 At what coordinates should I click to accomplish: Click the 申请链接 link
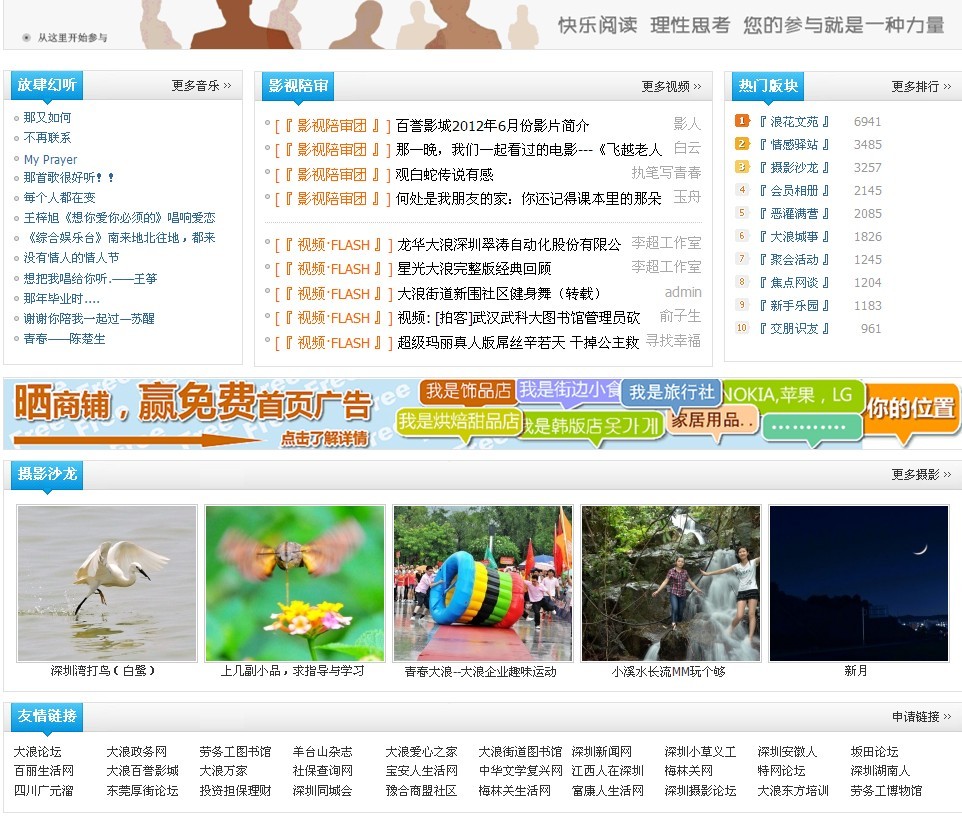point(921,716)
